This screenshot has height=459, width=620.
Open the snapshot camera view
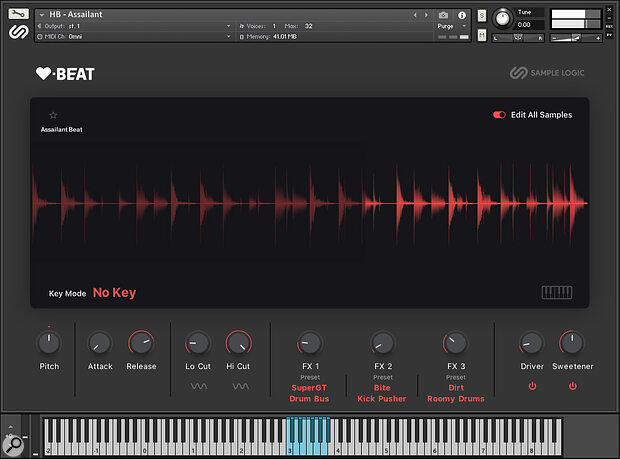pyautogui.click(x=443, y=15)
